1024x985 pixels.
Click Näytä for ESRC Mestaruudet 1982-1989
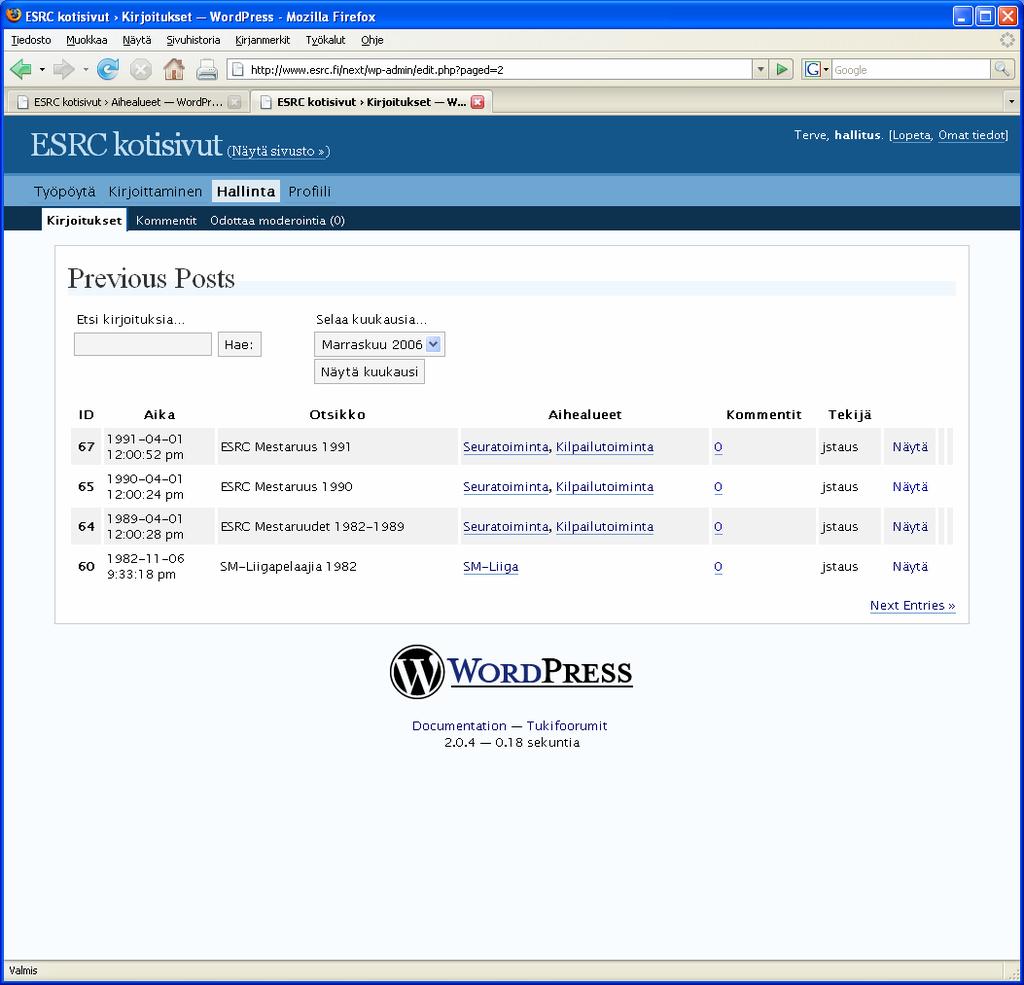[x=910, y=526]
